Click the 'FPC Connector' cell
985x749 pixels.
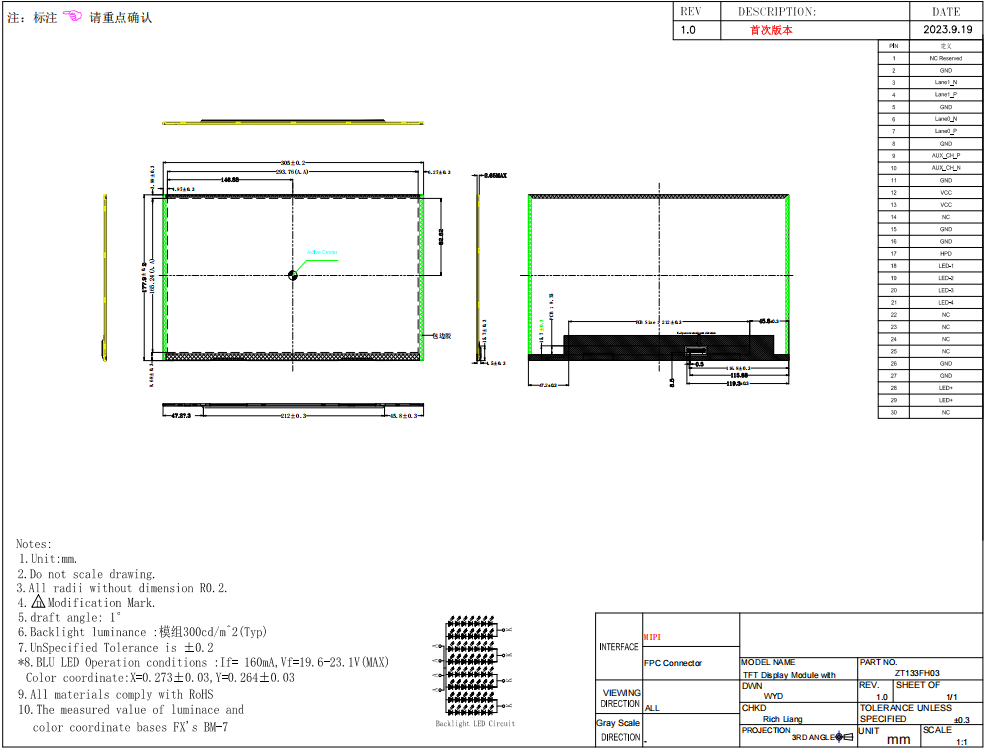(673, 663)
